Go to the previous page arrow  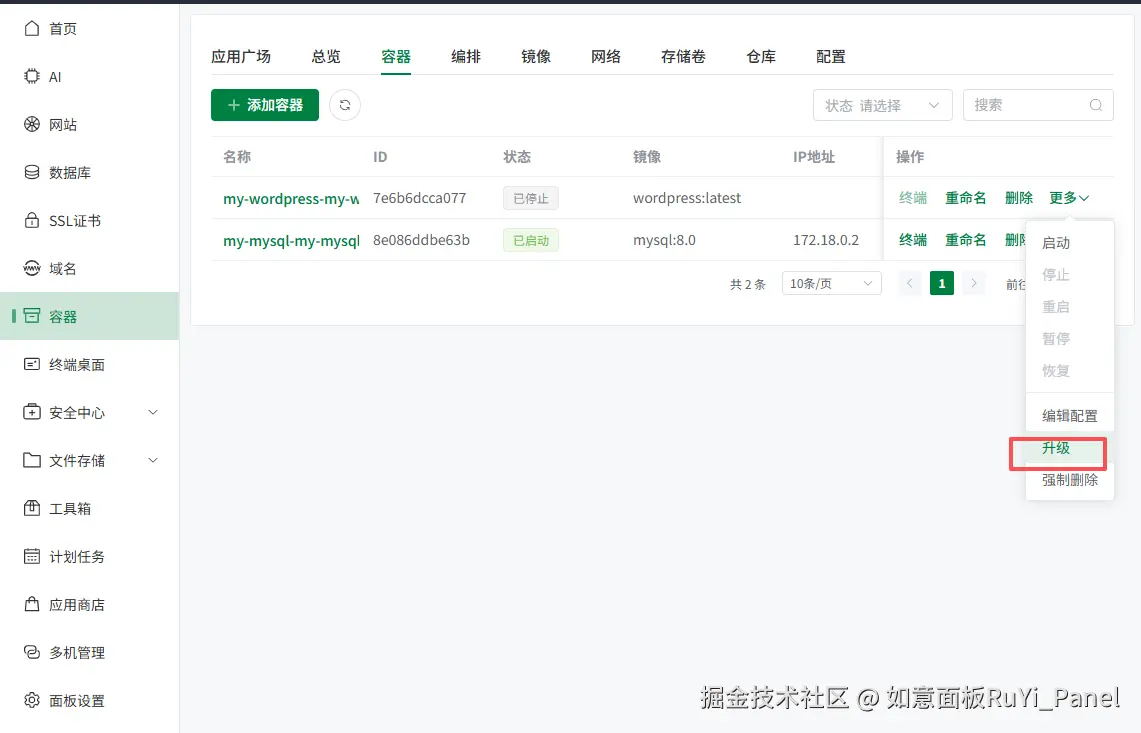point(910,283)
